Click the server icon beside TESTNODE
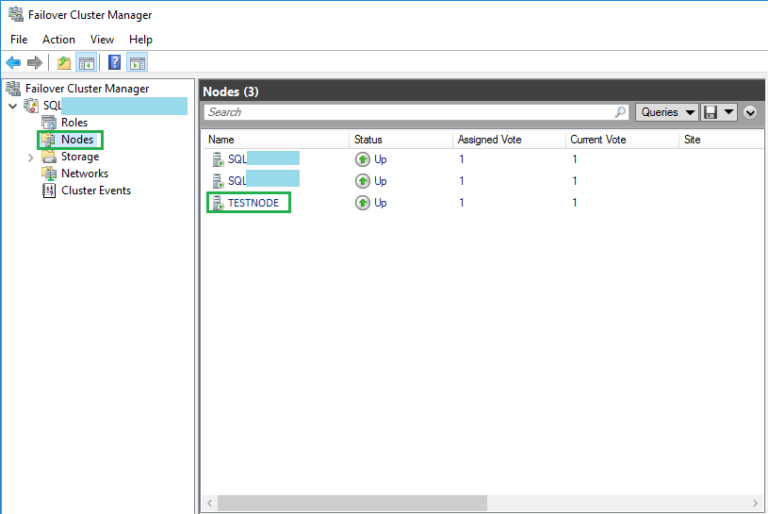Image resolution: width=768 pixels, height=514 pixels. pos(218,202)
